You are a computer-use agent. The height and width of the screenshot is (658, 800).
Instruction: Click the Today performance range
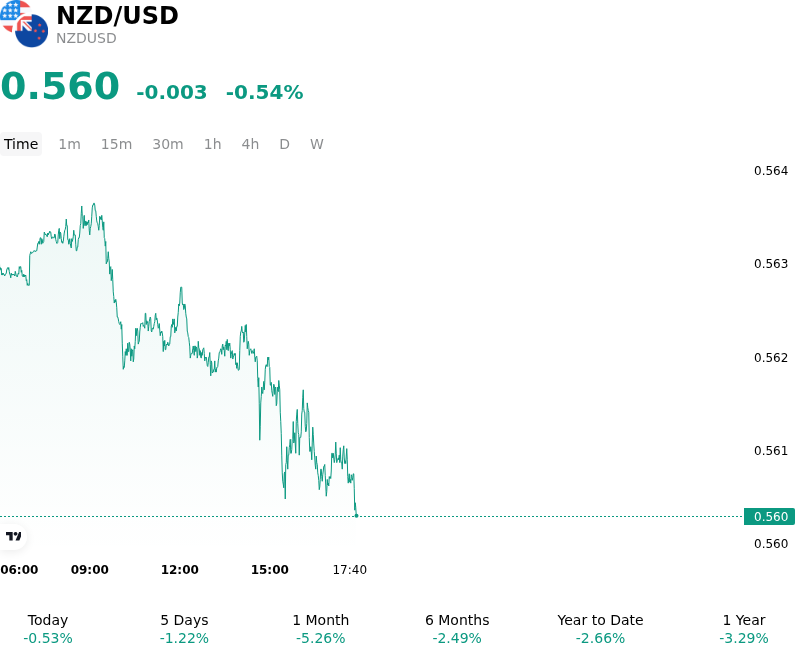[x=48, y=629]
